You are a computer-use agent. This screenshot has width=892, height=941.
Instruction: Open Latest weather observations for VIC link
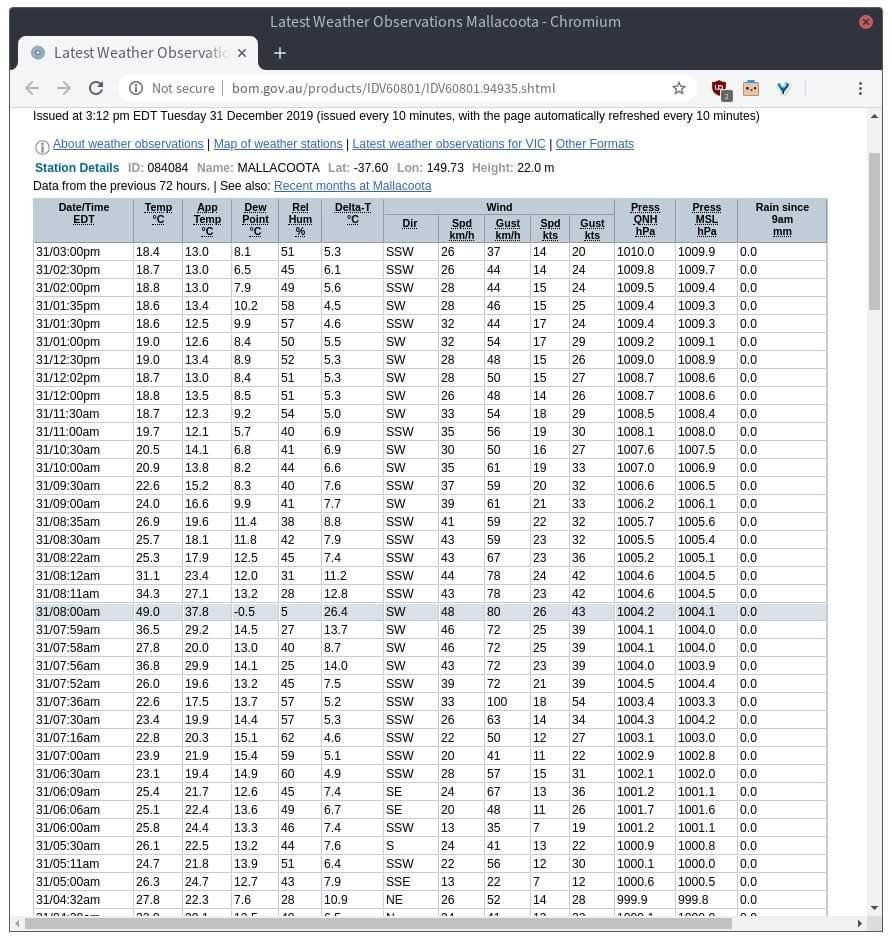pos(449,144)
